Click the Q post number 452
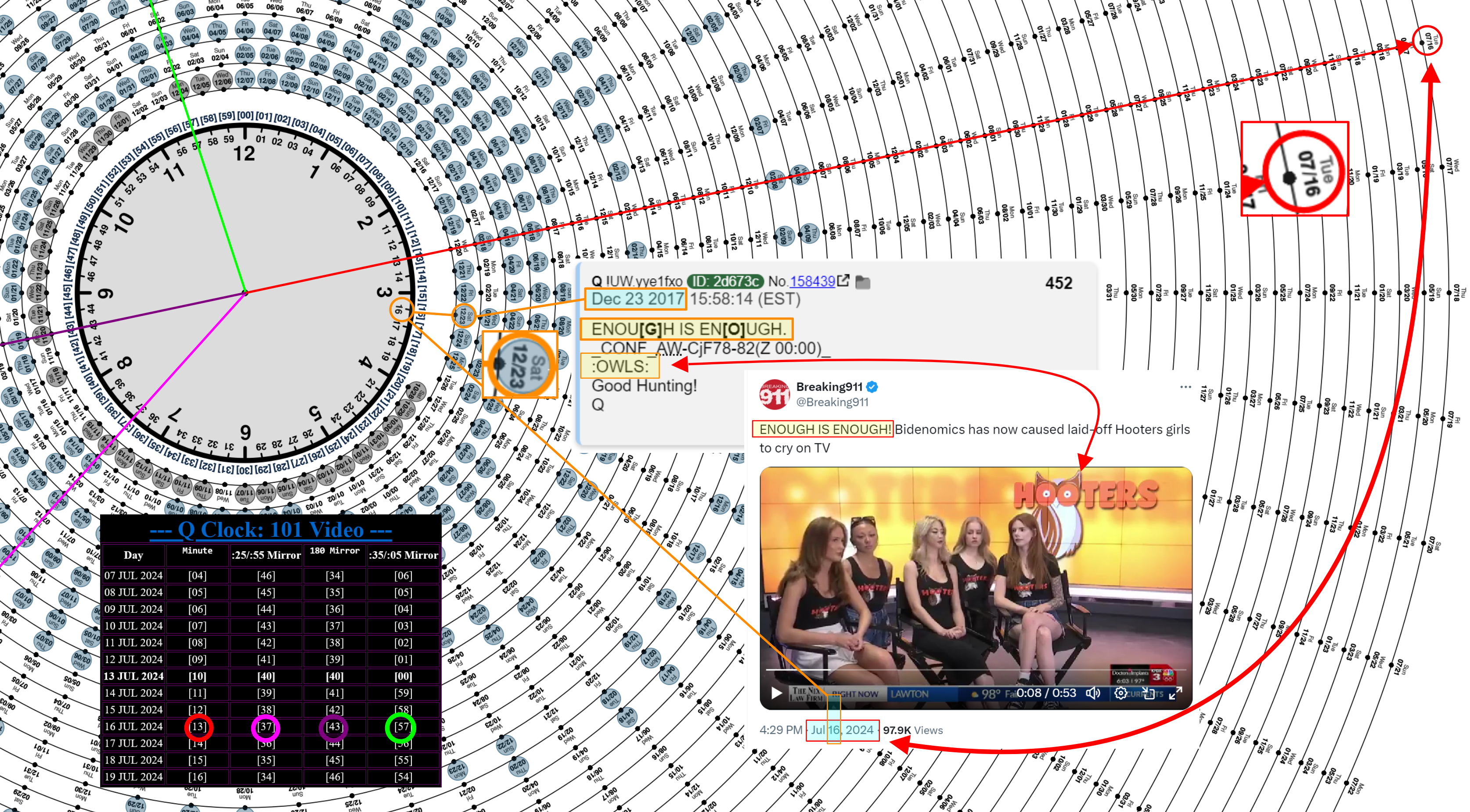 coord(1059,283)
